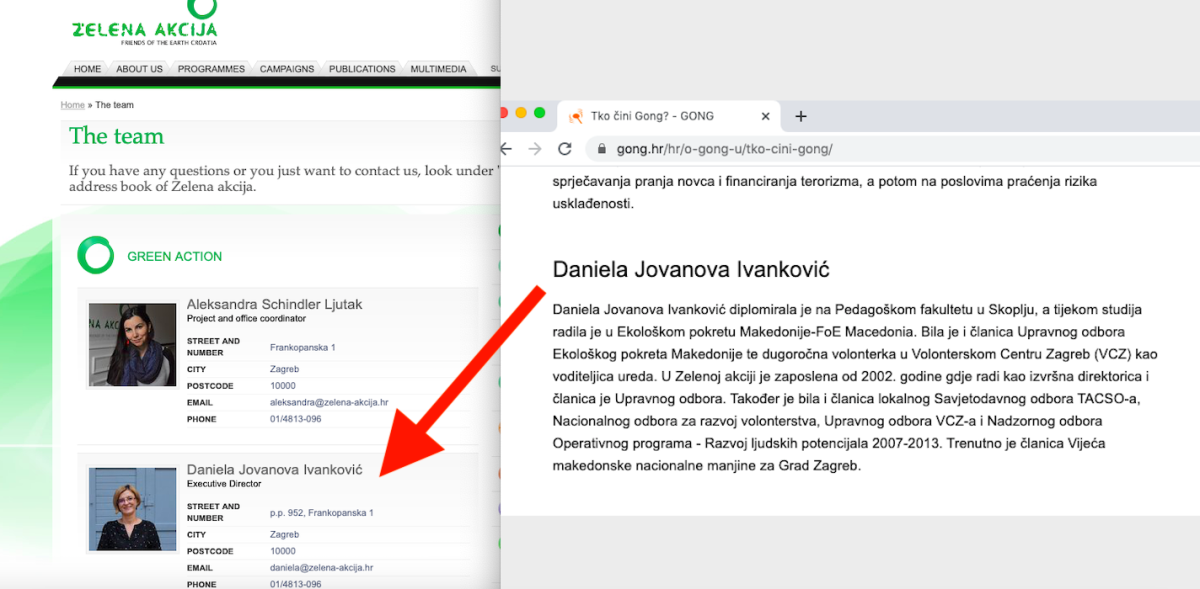Open the PROGRAMMES menu item
1200x589 pixels.
click(x=211, y=69)
